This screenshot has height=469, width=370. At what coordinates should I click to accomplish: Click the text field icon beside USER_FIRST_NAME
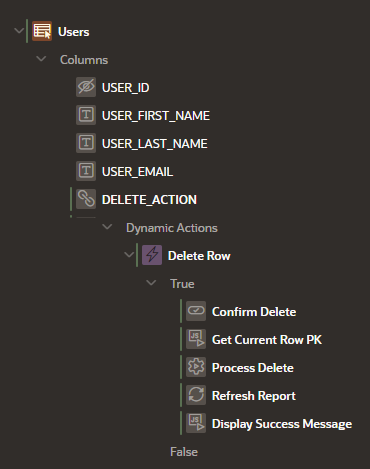click(x=86, y=115)
